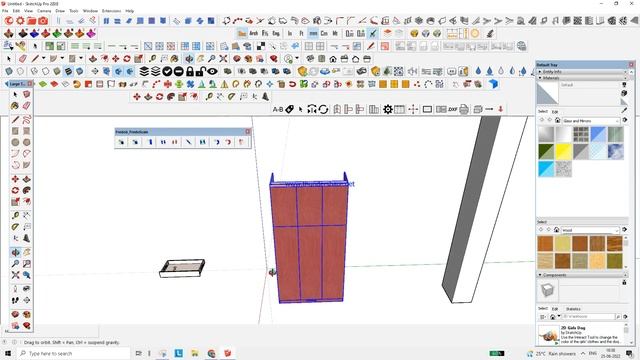Select the Follow Me tool in left palette
This screenshot has width=640, height=360.
tap(27, 191)
